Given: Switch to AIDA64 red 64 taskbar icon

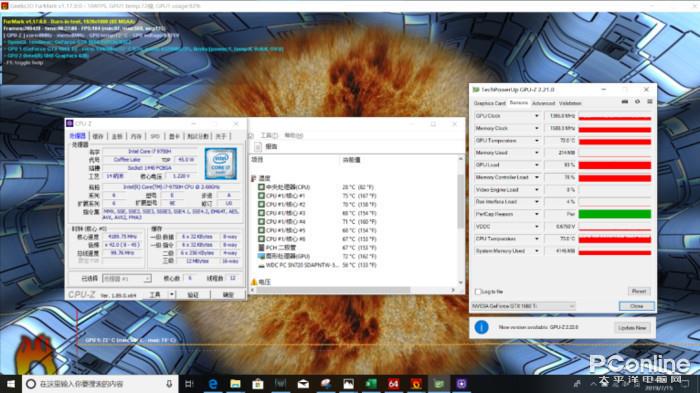Looking at the screenshot, I should click(393, 384).
